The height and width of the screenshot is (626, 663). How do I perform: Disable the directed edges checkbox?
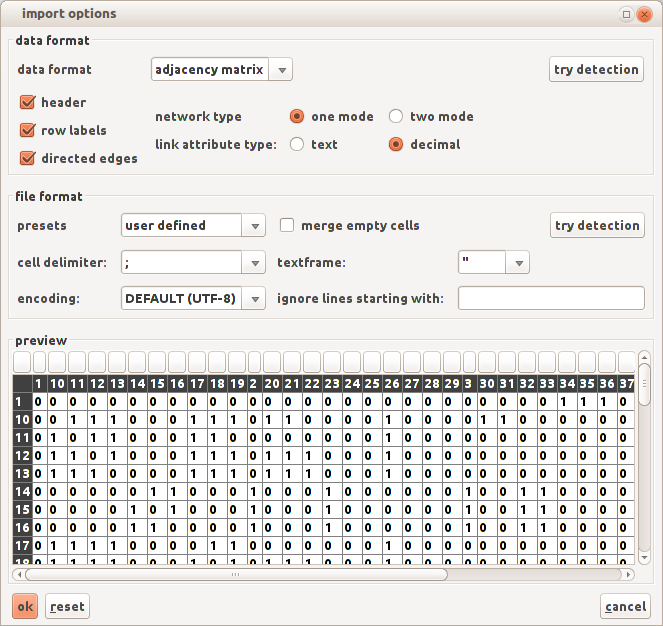pyautogui.click(x=27, y=158)
